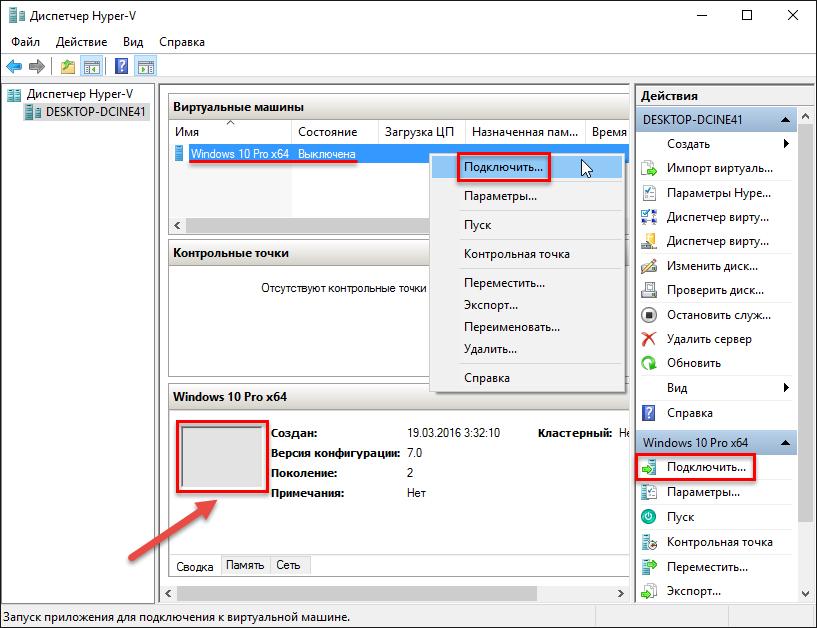Choose Экспорт... in the context menu
The image size is (817, 628).
point(527,305)
